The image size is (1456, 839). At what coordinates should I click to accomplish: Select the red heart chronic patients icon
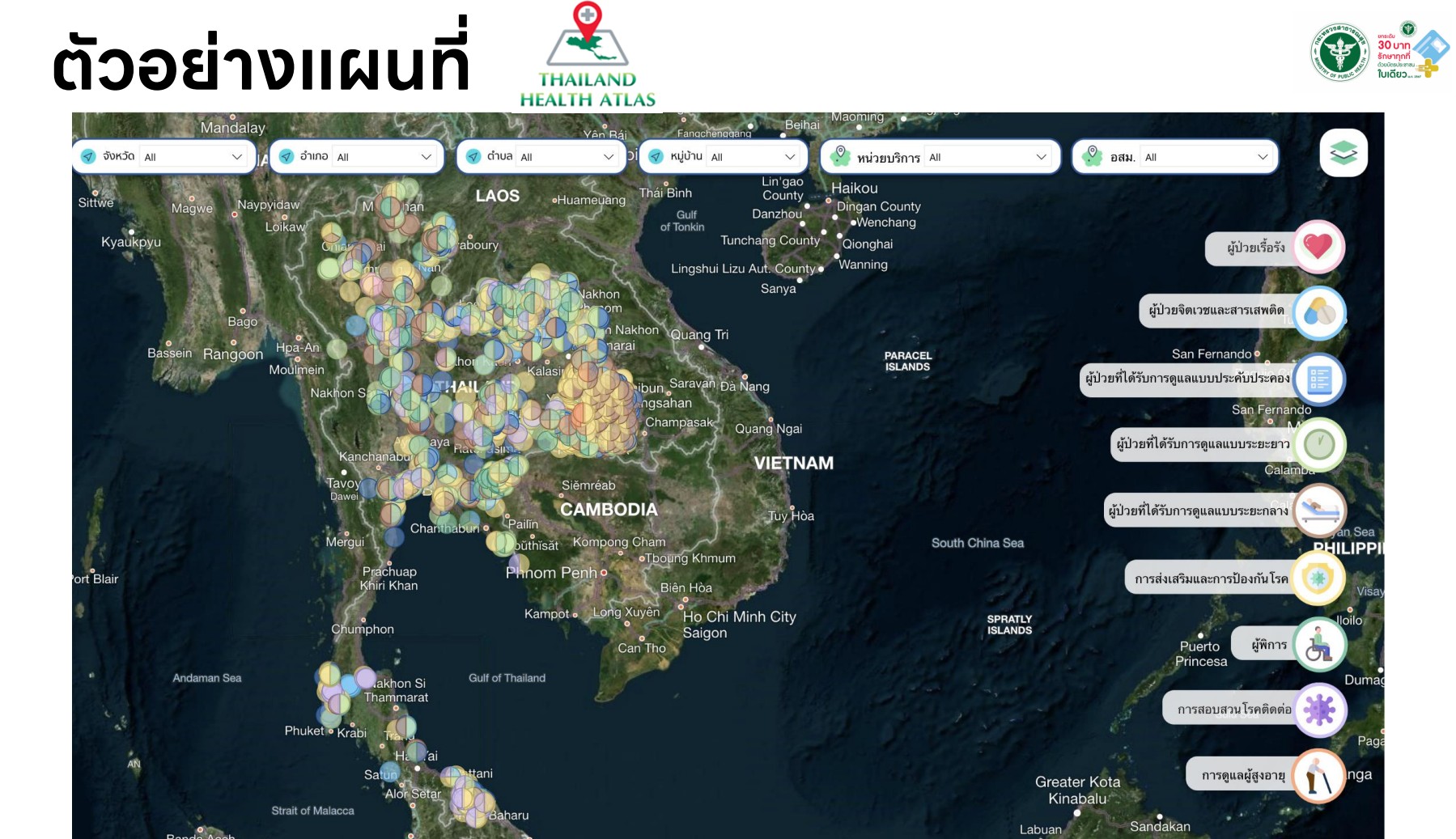coord(1318,246)
